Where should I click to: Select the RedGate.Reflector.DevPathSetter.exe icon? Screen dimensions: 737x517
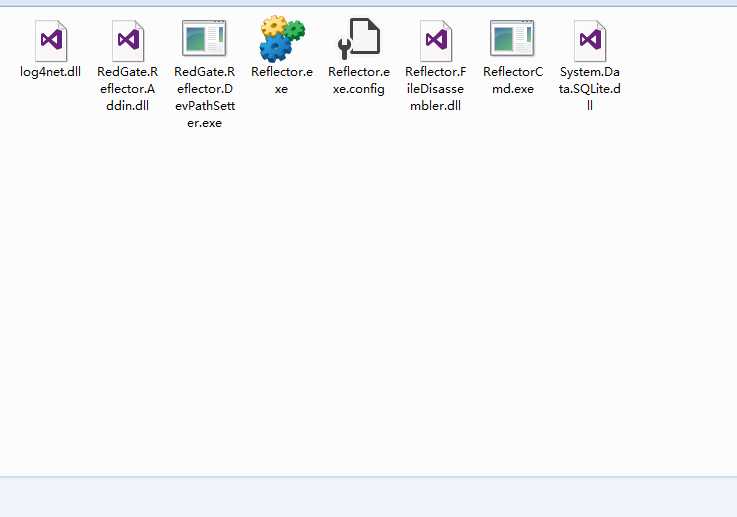coord(204,38)
